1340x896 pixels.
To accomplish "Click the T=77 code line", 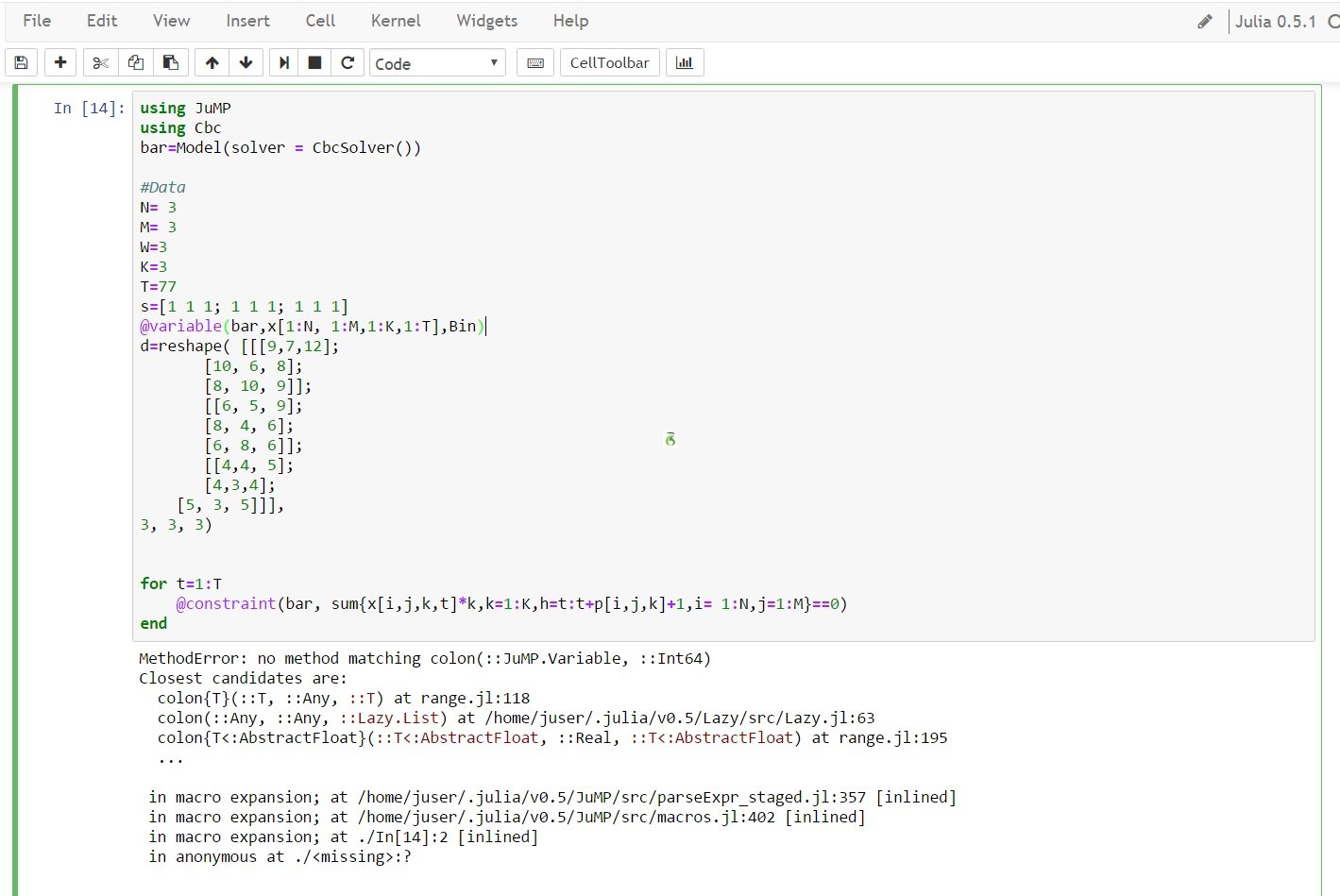I will [x=158, y=286].
